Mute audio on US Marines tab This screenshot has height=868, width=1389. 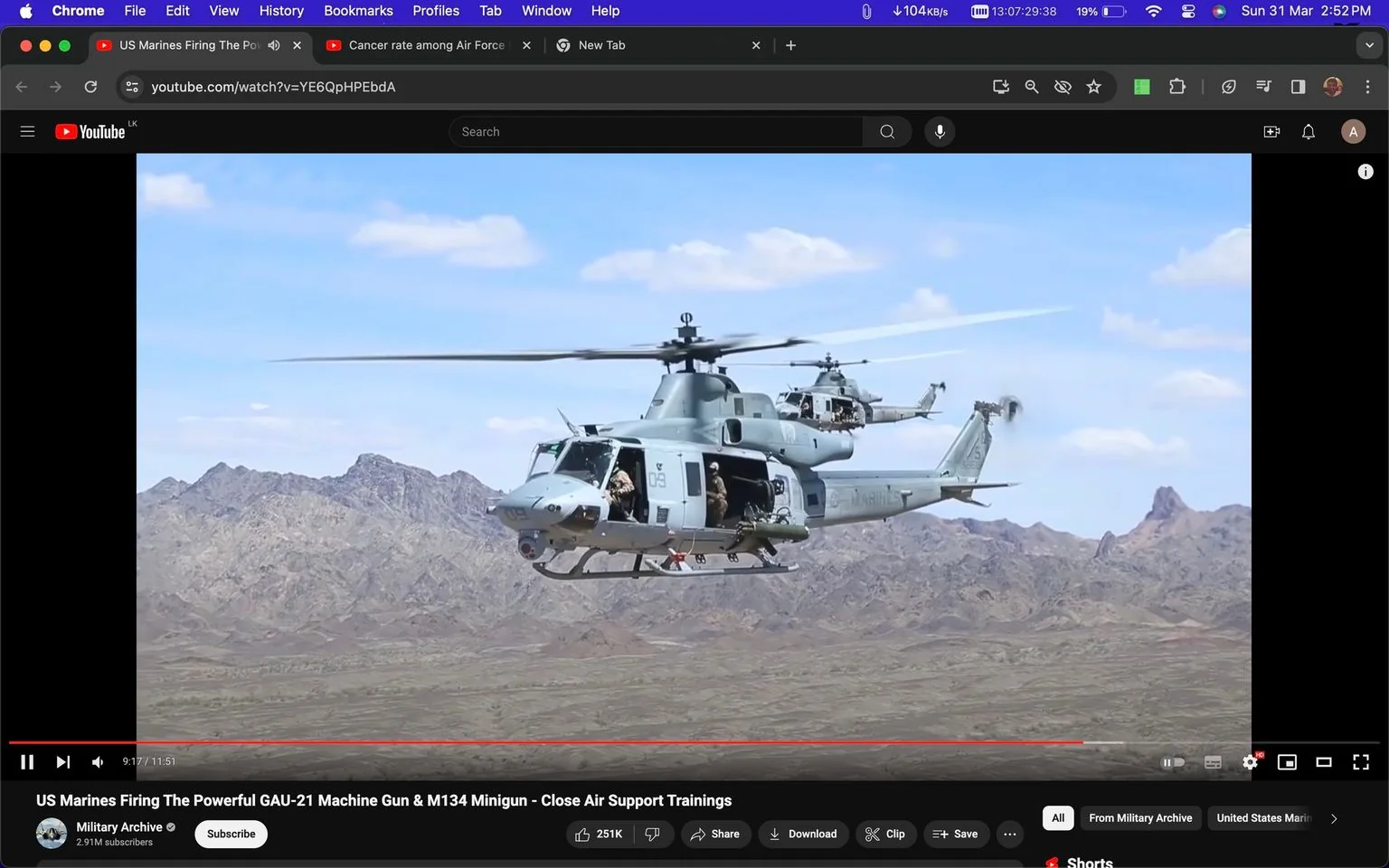(274, 45)
